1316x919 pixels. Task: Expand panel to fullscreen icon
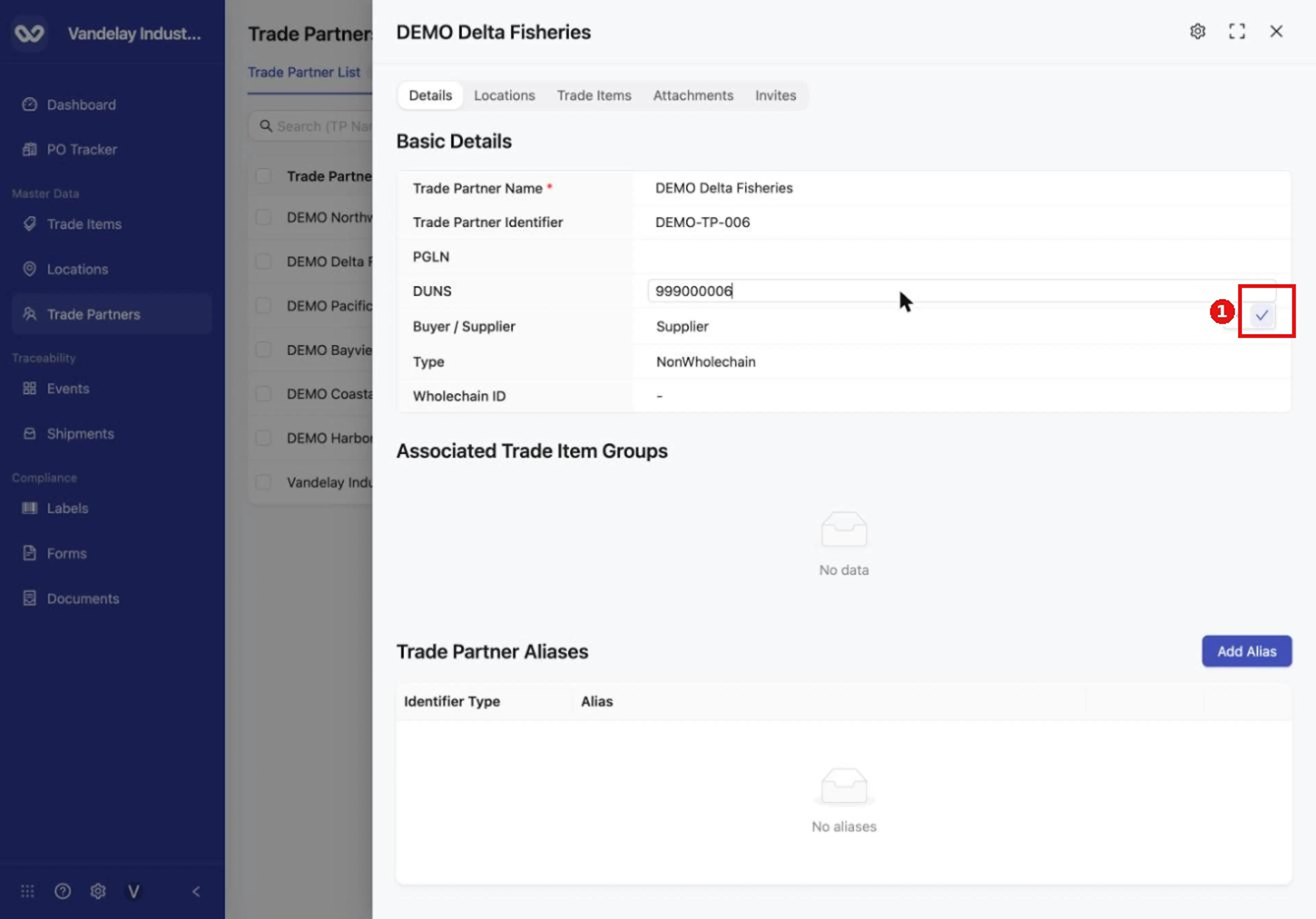pos(1237,32)
